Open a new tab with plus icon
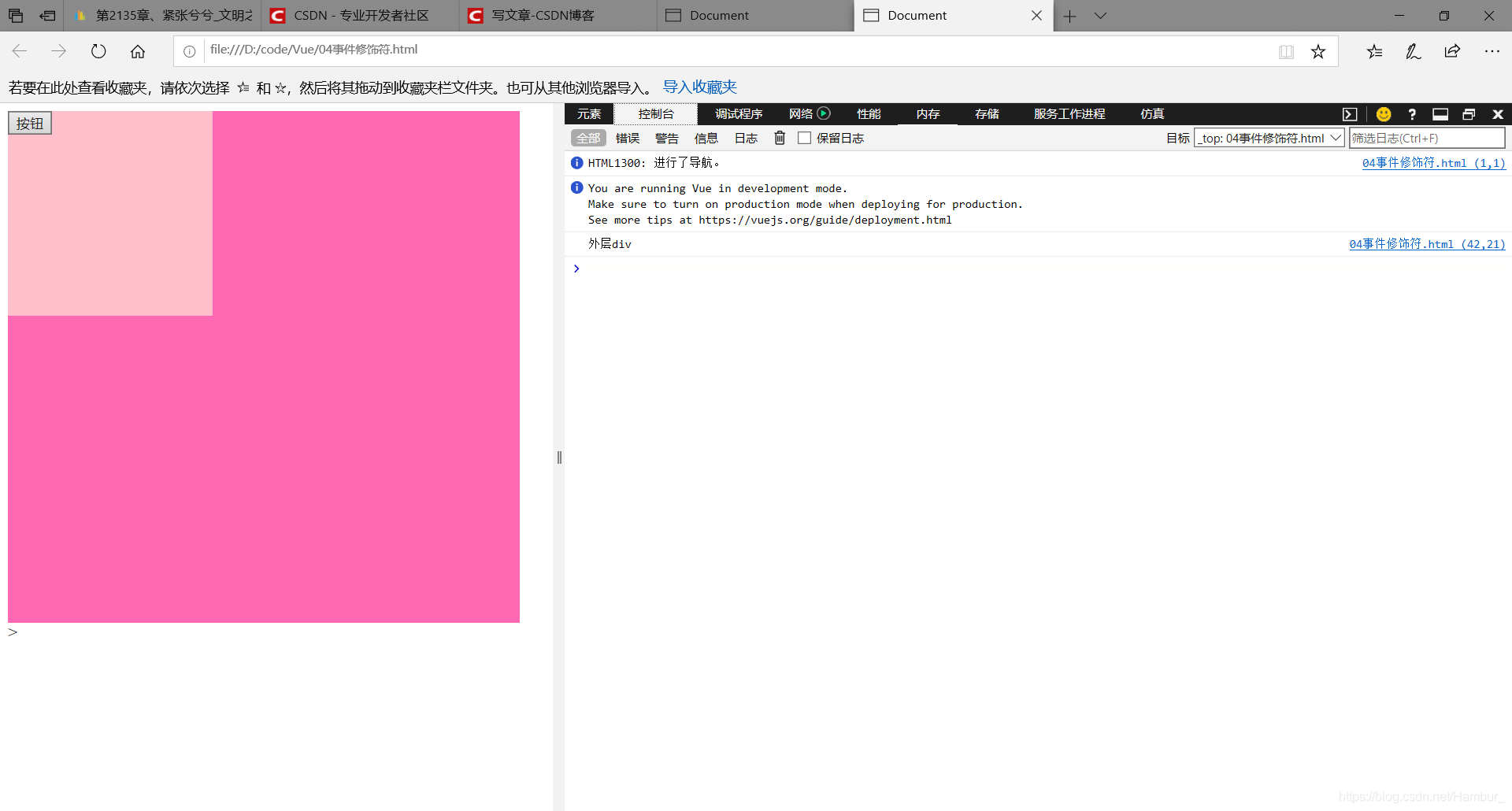This screenshot has height=811, width=1512. pos(1069,16)
